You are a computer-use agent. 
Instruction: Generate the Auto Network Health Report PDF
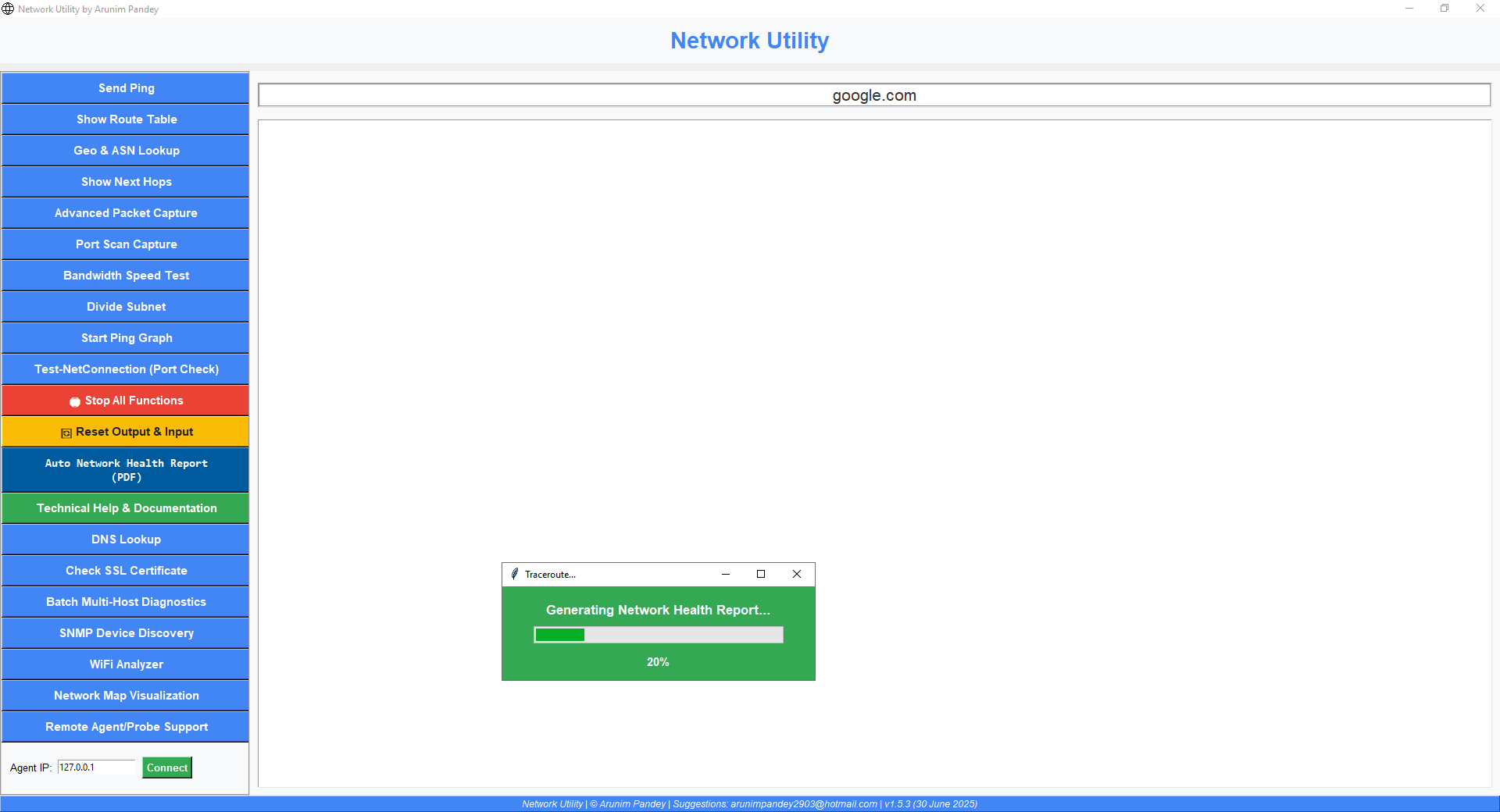tap(125, 469)
